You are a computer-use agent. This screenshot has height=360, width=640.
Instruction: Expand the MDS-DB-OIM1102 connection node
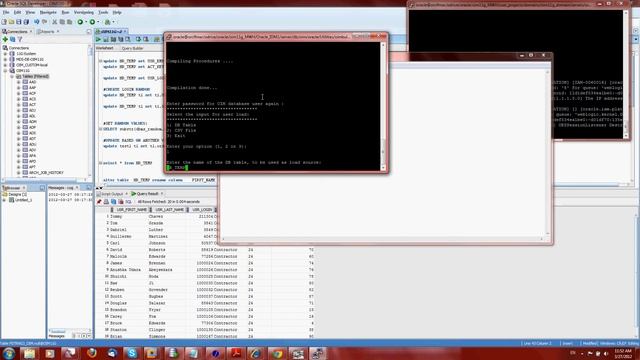pyautogui.click(x=6, y=59)
